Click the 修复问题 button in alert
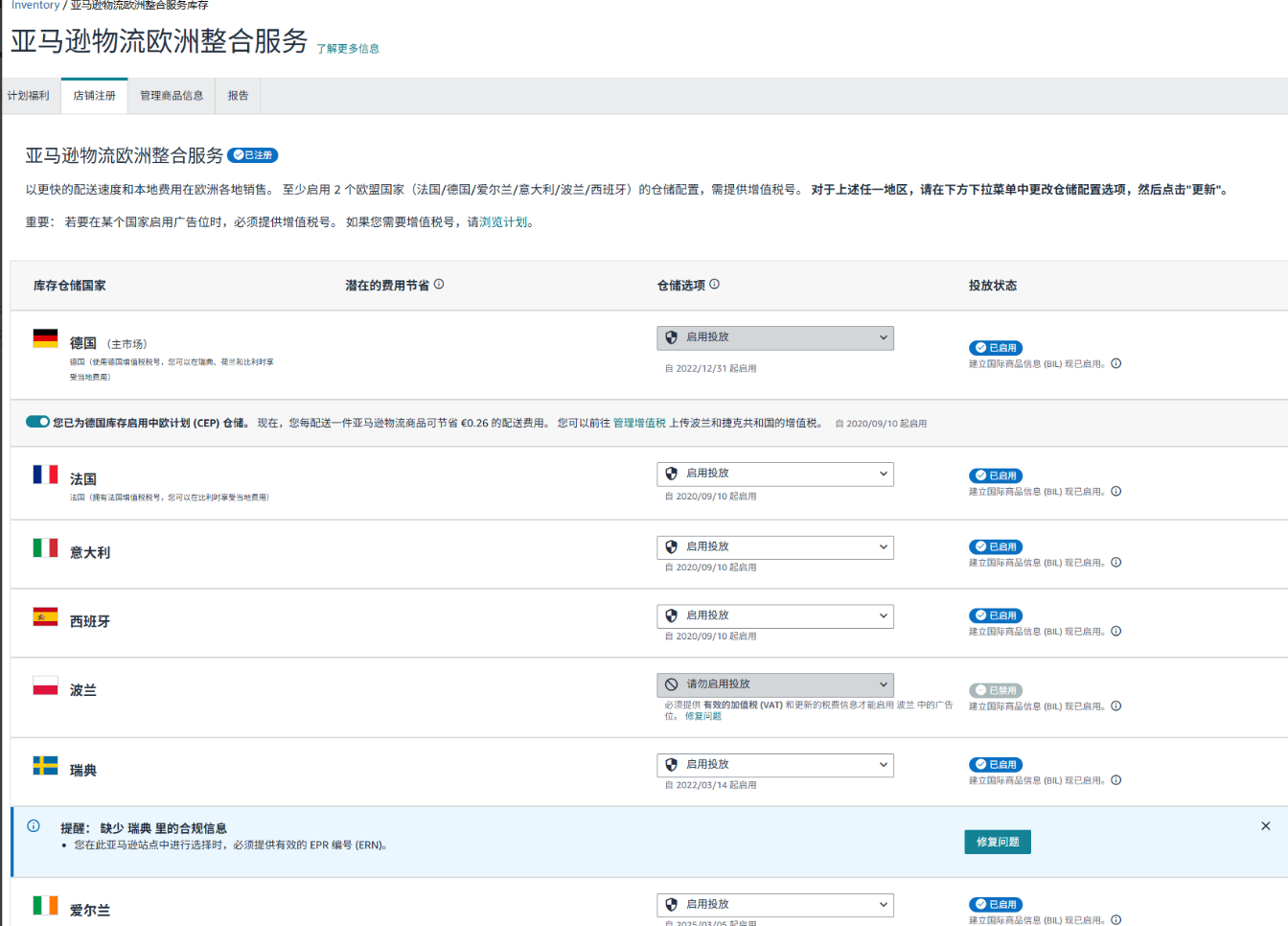This screenshot has height=926, width=1288. tap(998, 842)
